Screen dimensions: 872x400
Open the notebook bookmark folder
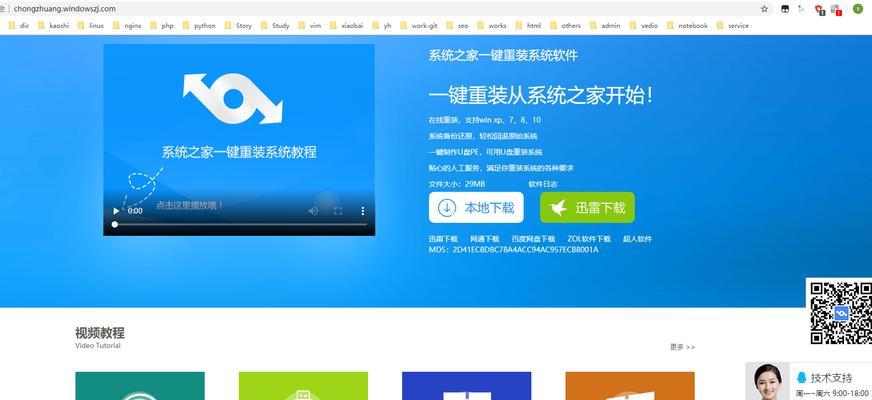point(687,26)
